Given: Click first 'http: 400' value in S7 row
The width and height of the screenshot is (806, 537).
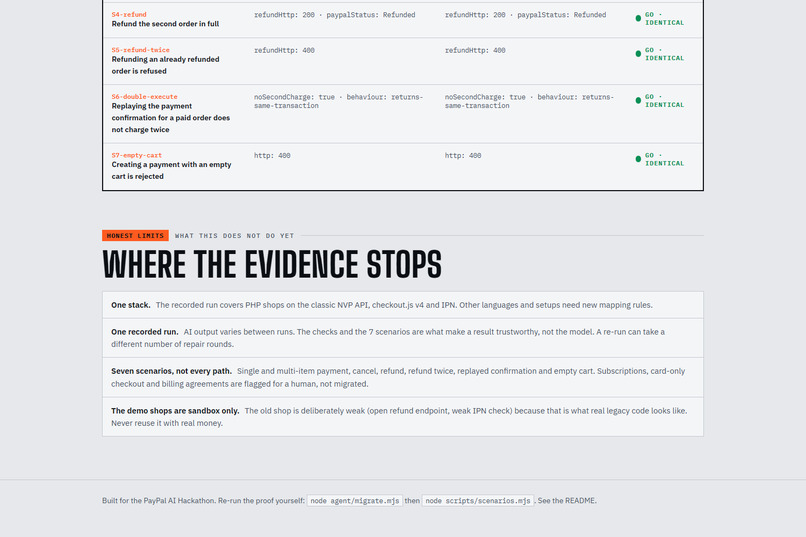Looking at the screenshot, I should pyautogui.click(x=272, y=156).
